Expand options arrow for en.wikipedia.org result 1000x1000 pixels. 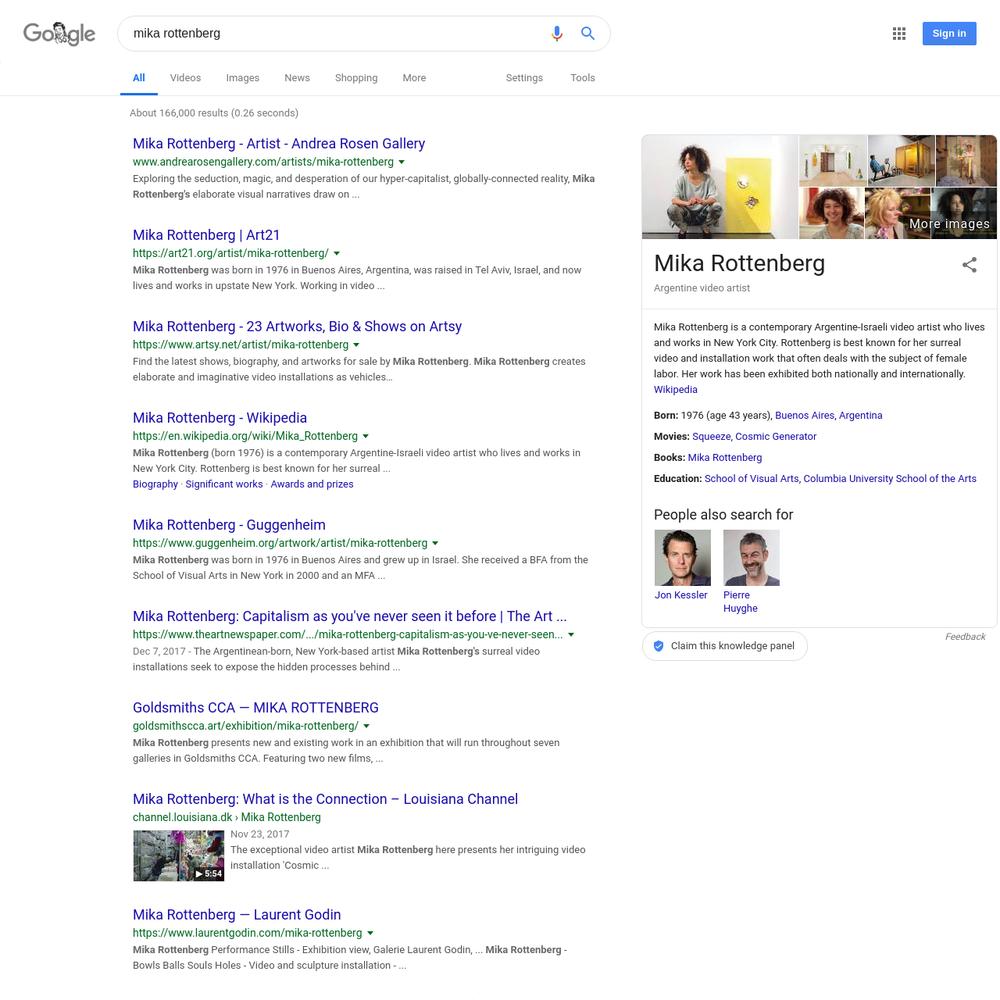tap(365, 436)
